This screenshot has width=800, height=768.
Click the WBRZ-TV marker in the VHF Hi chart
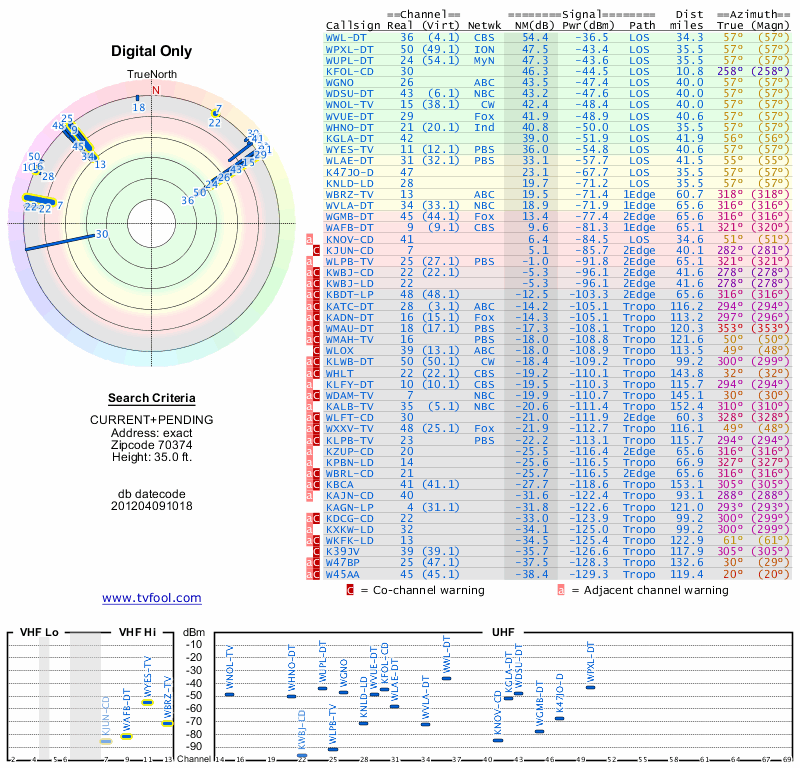(168, 723)
